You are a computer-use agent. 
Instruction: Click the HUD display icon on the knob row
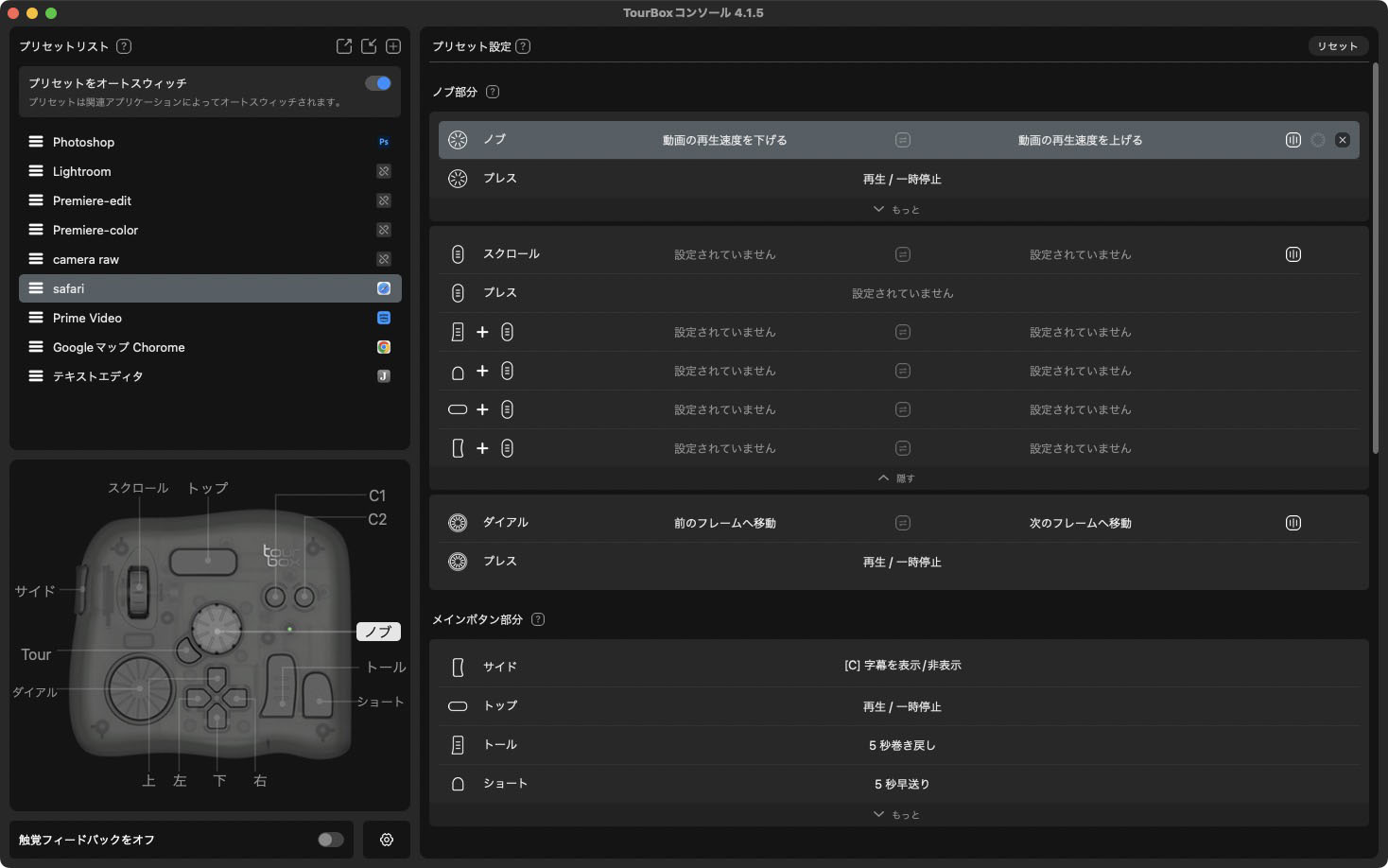click(1293, 139)
